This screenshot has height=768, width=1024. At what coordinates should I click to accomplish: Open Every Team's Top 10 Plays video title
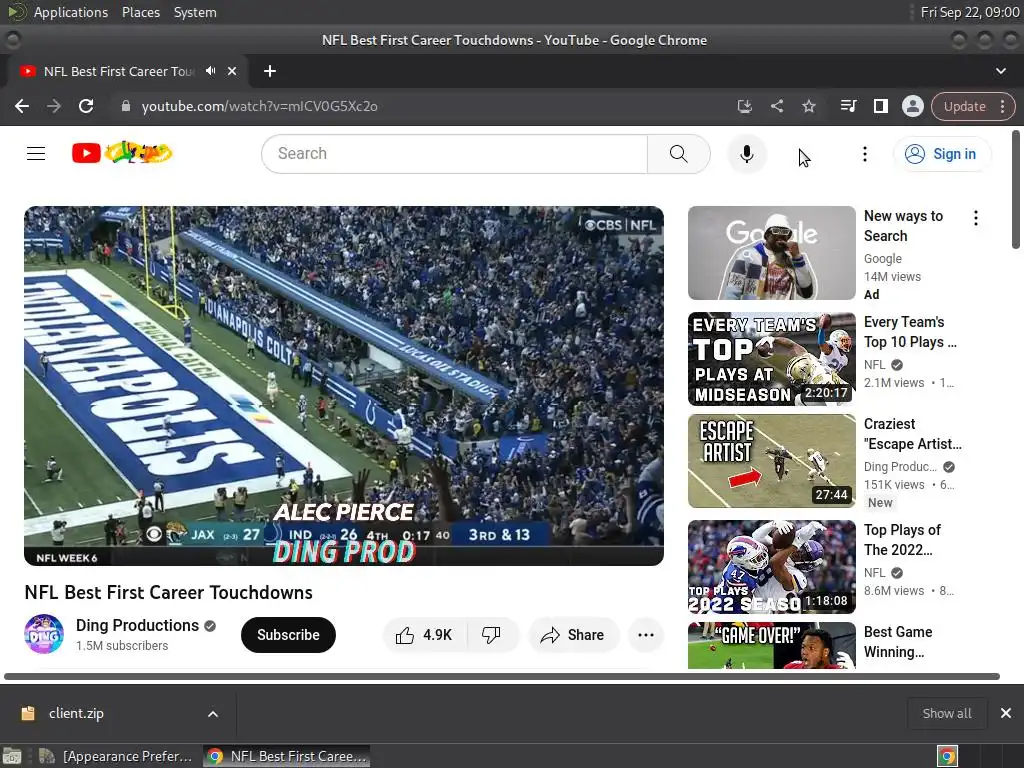[910, 332]
